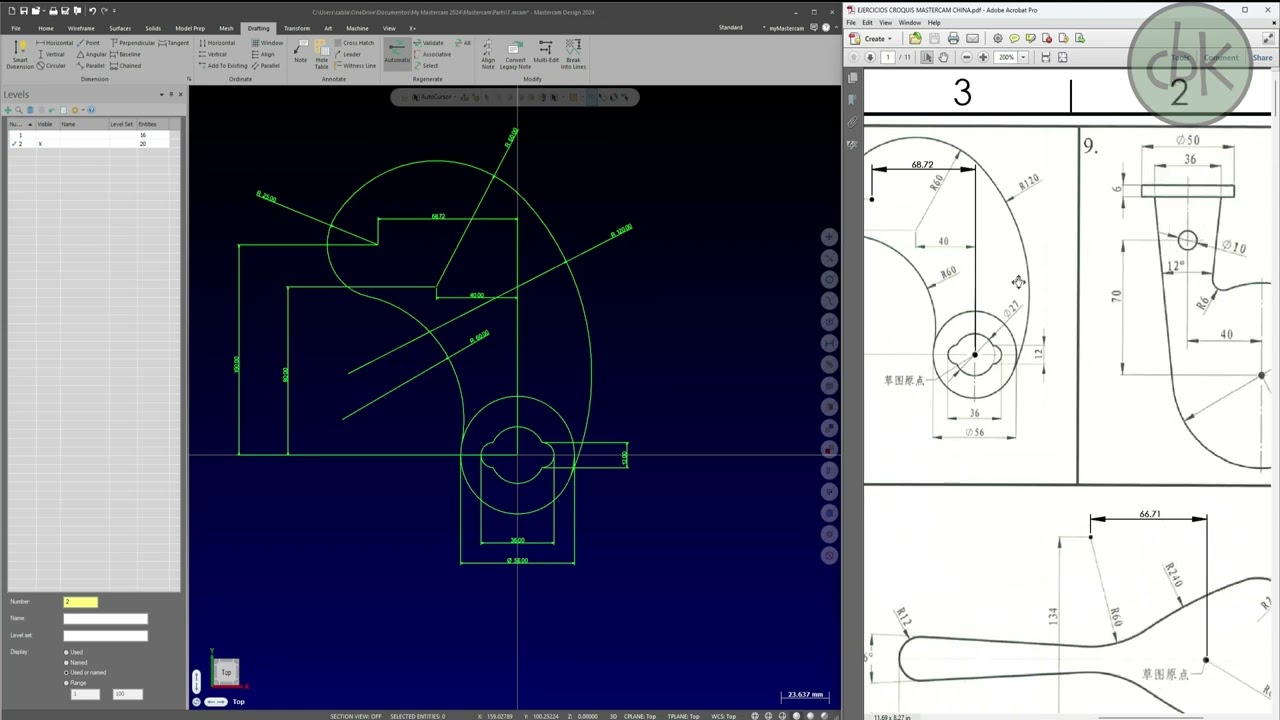Image resolution: width=1280 pixels, height=720 pixels.
Task: Select Used or named radio button
Action: click(67, 673)
